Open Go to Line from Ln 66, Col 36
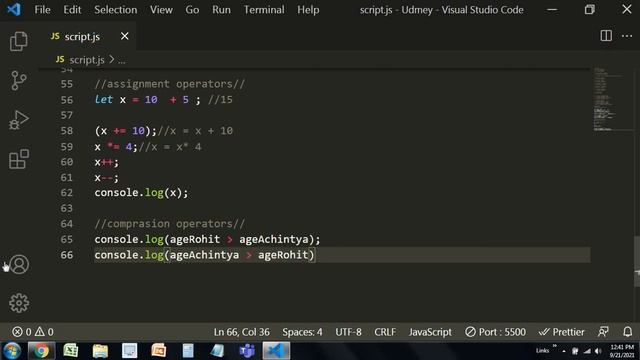This screenshot has width=640, height=360. click(x=241, y=332)
